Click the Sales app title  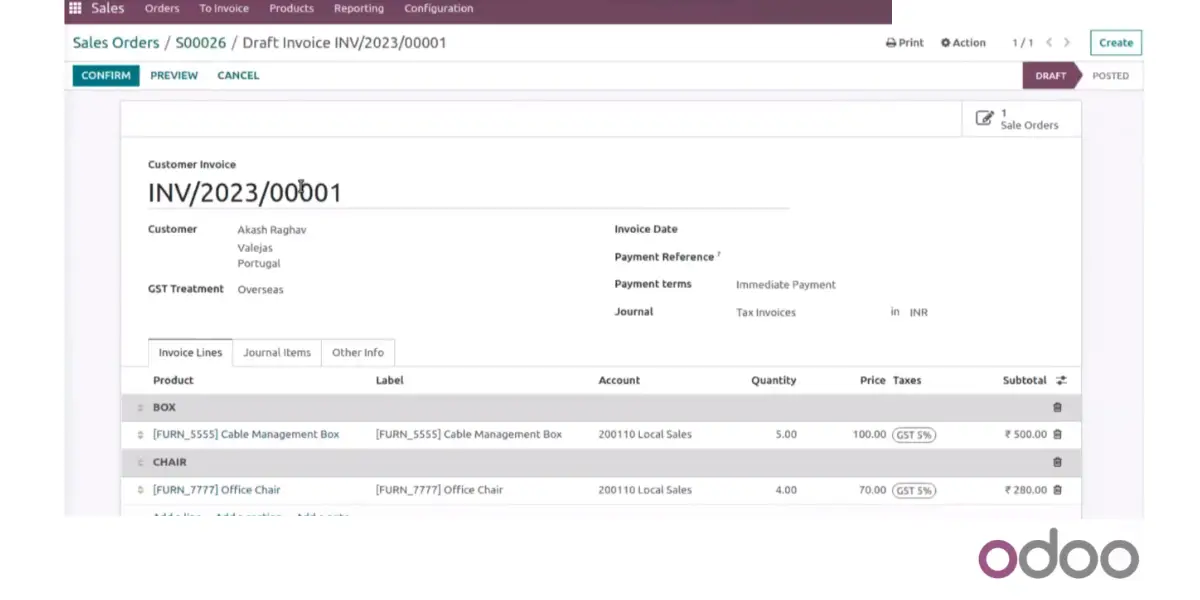coord(108,8)
